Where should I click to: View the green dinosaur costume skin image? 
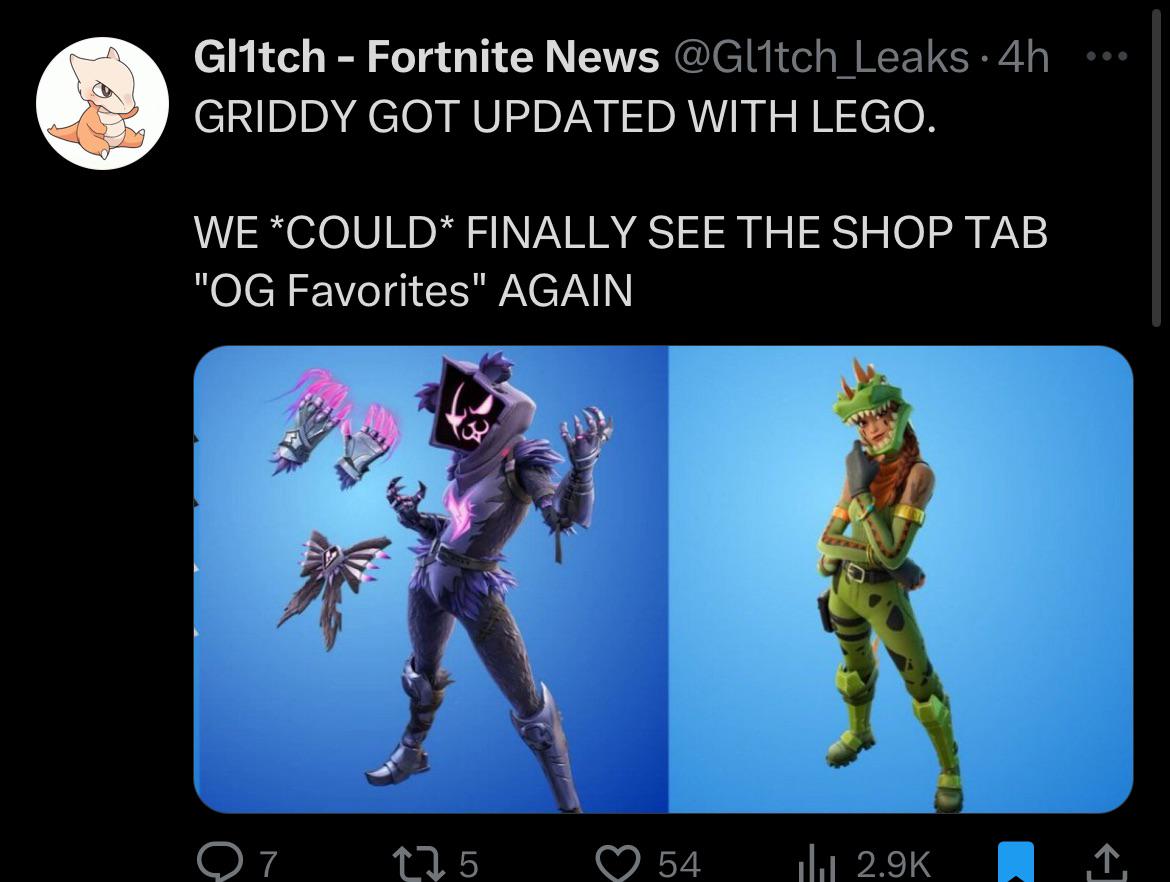(901, 579)
